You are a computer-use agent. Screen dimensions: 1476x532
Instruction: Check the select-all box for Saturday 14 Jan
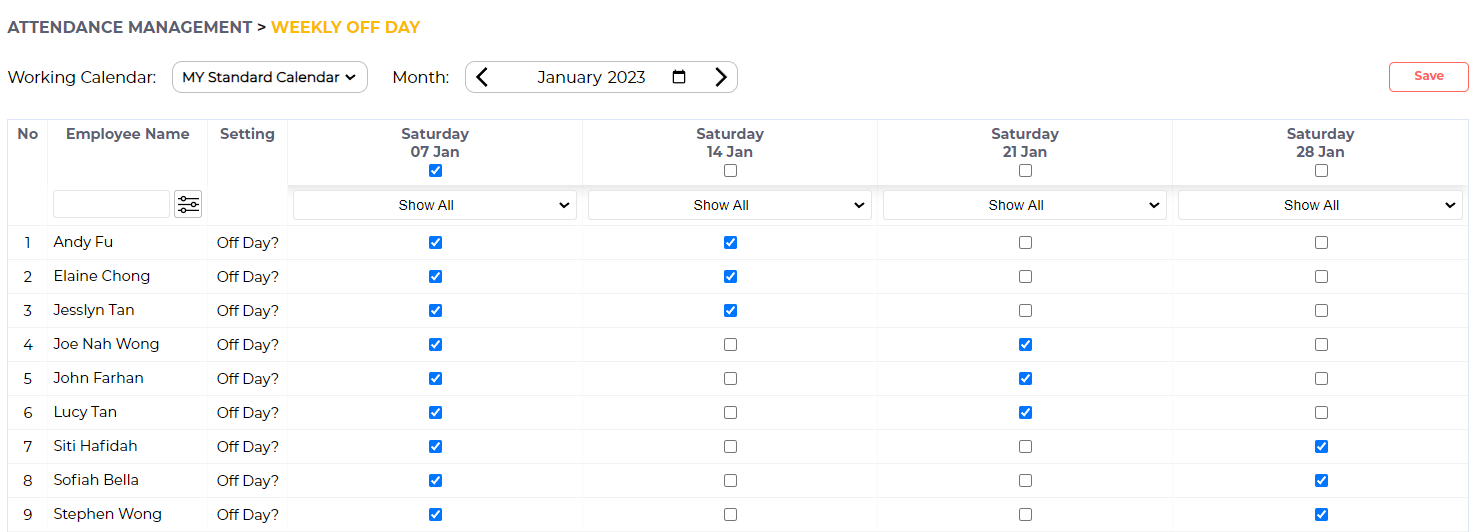pyautogui.click(x=730, y=171)
